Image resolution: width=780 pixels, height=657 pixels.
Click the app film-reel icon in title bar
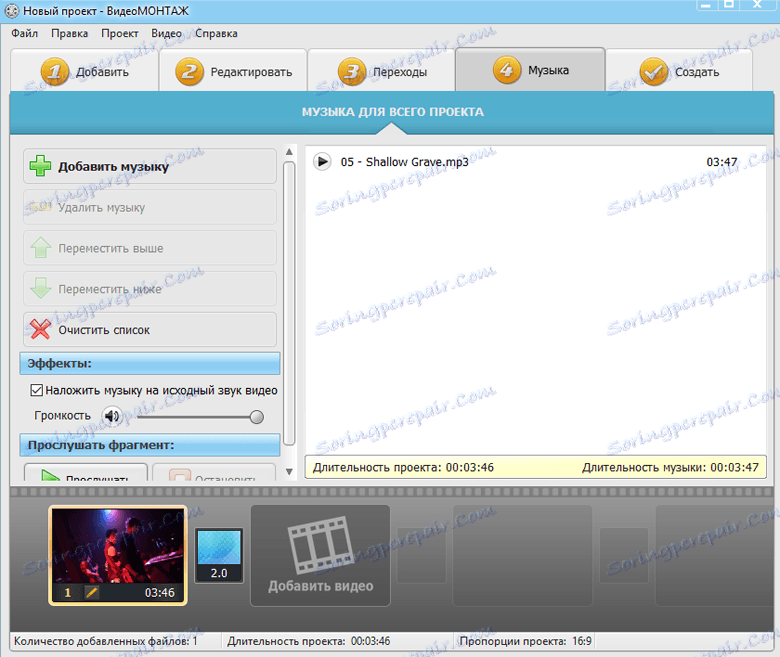click(11, 10)
